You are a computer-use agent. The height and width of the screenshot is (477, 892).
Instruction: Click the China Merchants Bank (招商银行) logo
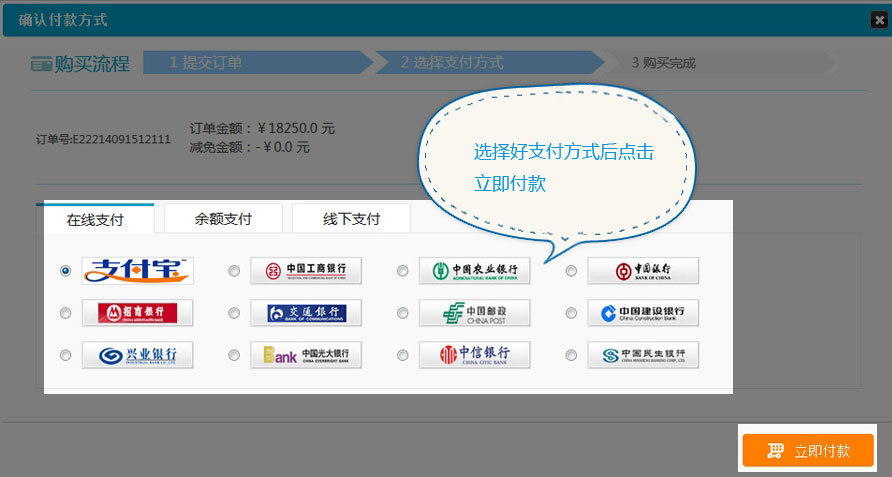point(137,313)
